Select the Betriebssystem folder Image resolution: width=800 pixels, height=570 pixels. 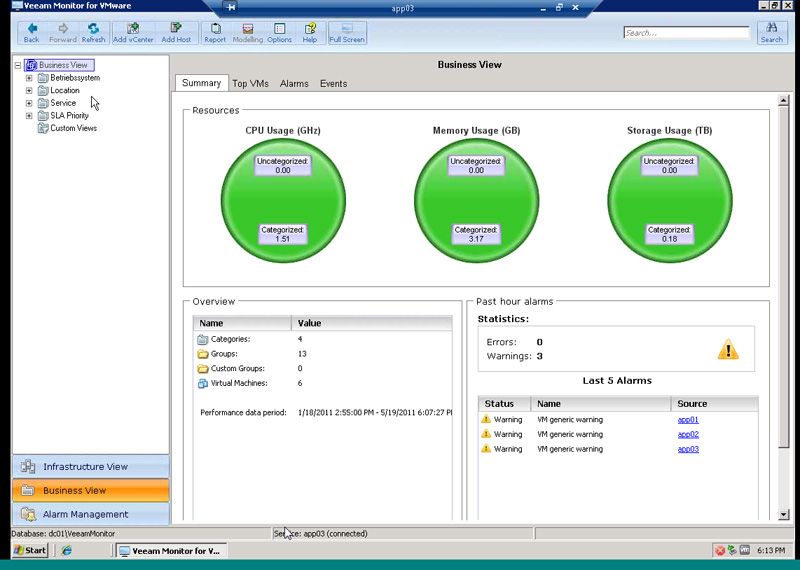coord(69,78)
